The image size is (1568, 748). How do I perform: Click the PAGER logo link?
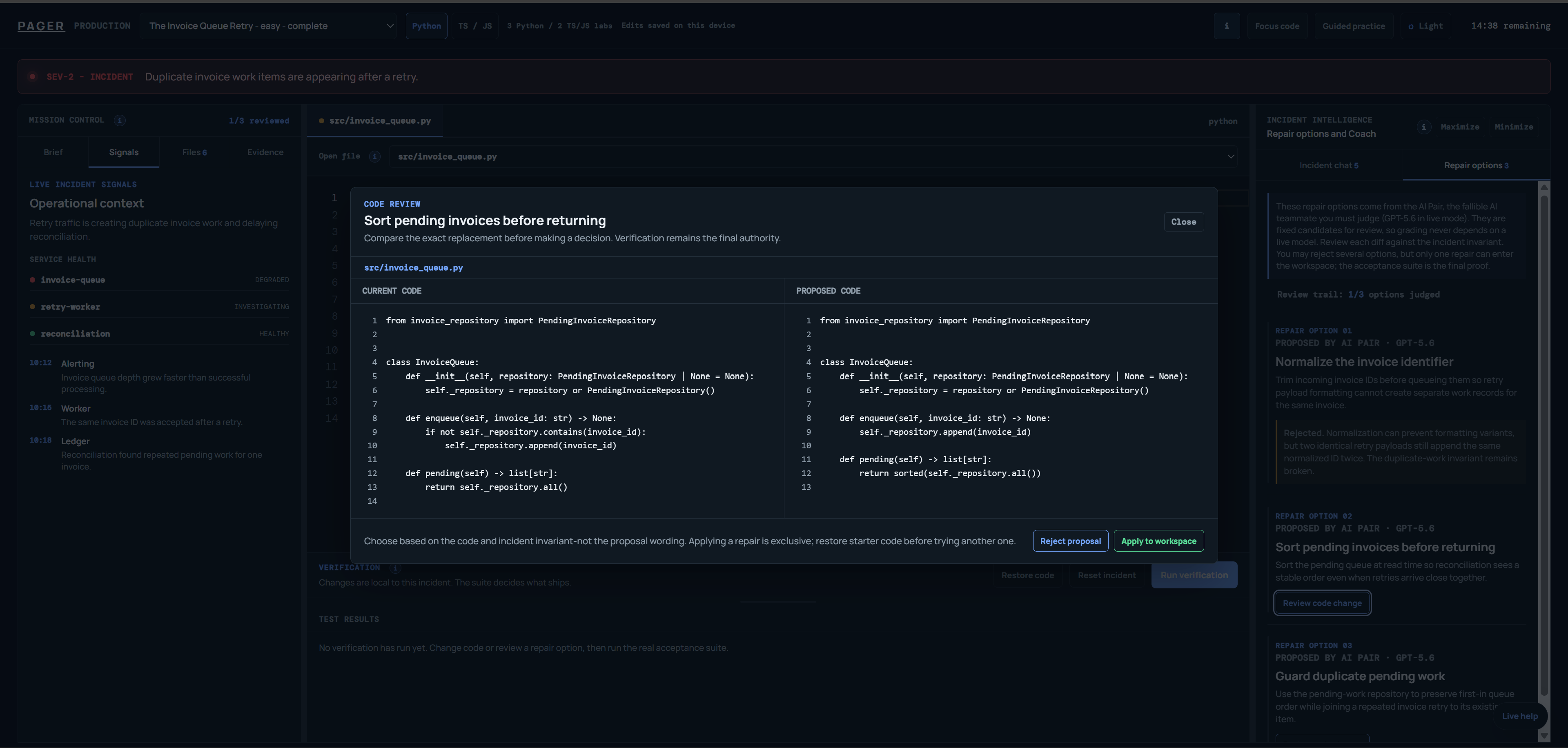[x=41, y=26]
